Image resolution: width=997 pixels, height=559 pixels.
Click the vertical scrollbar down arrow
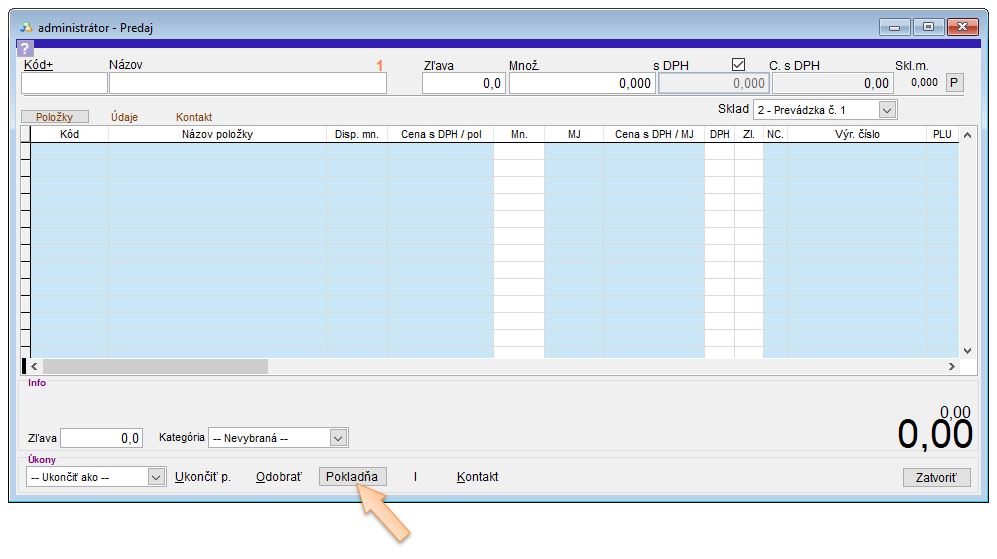[967, 350]
